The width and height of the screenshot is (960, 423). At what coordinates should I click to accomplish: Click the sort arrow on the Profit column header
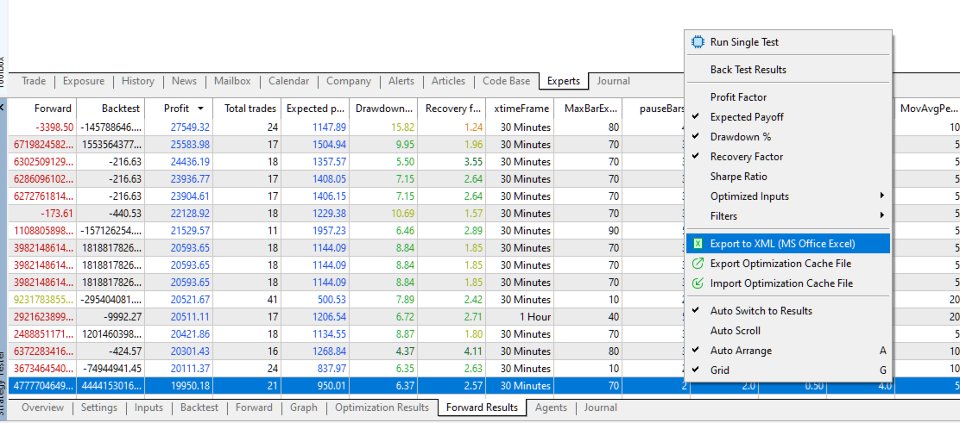201,109
